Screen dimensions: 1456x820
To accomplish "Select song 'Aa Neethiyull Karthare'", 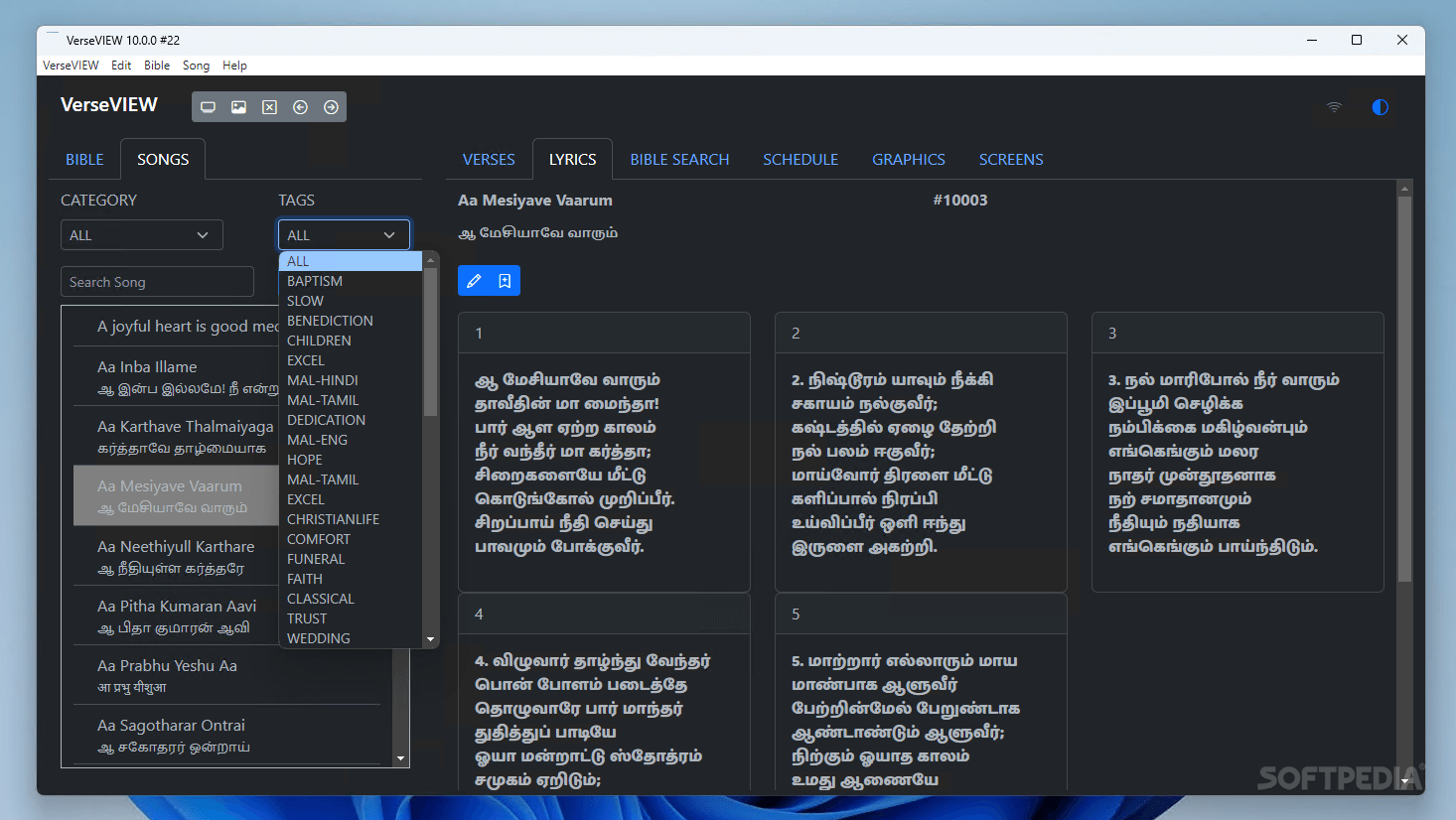I will [177, 556].
